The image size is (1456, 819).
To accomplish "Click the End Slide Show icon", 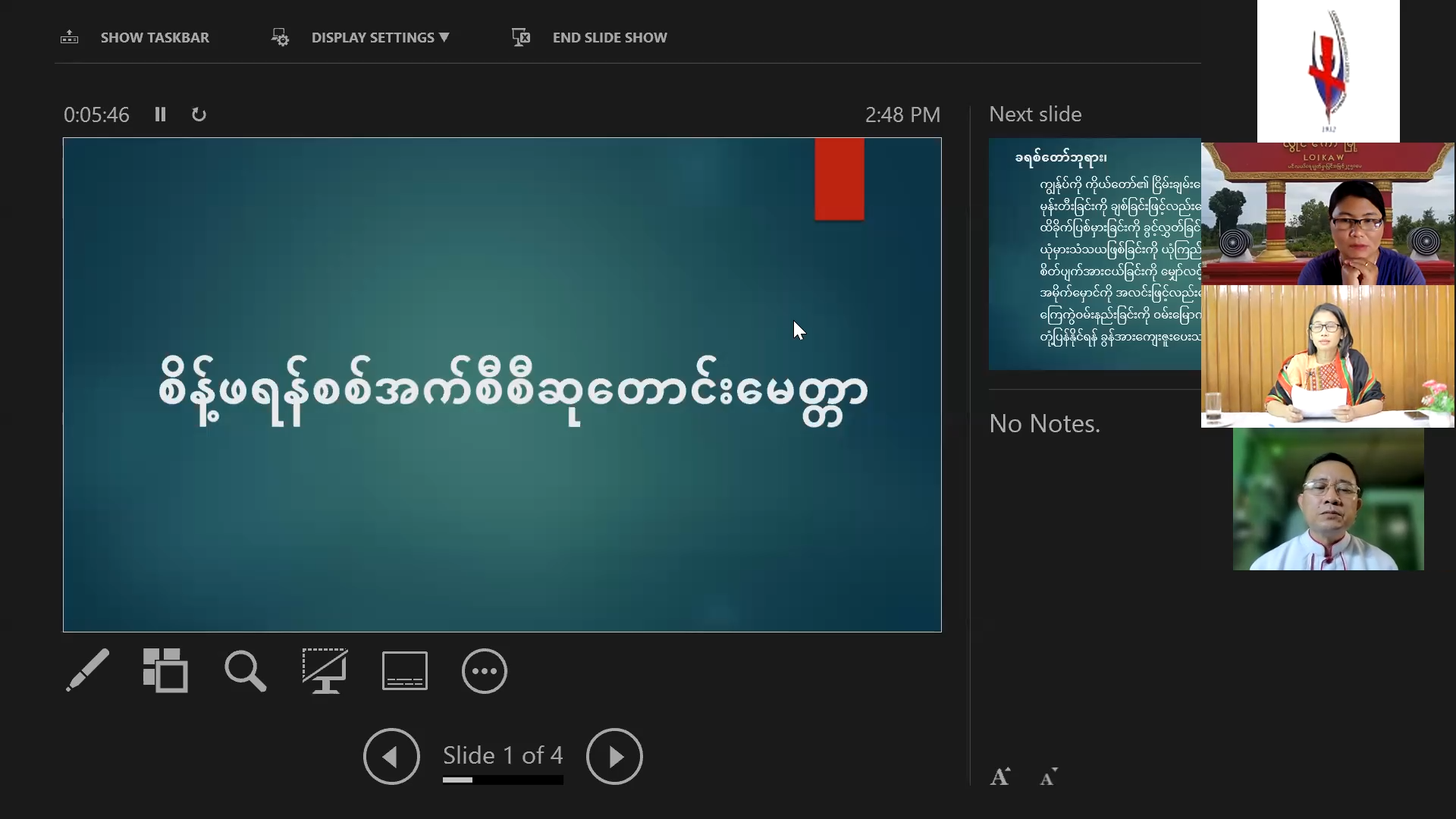I will click(x=521, y=37).
